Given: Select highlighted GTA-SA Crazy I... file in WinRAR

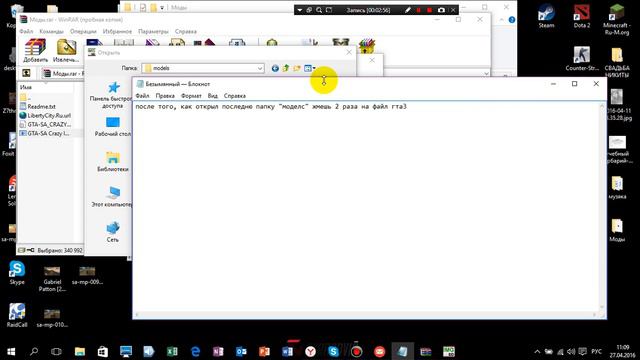Looking at the screenshot, I should coord(45,133).
